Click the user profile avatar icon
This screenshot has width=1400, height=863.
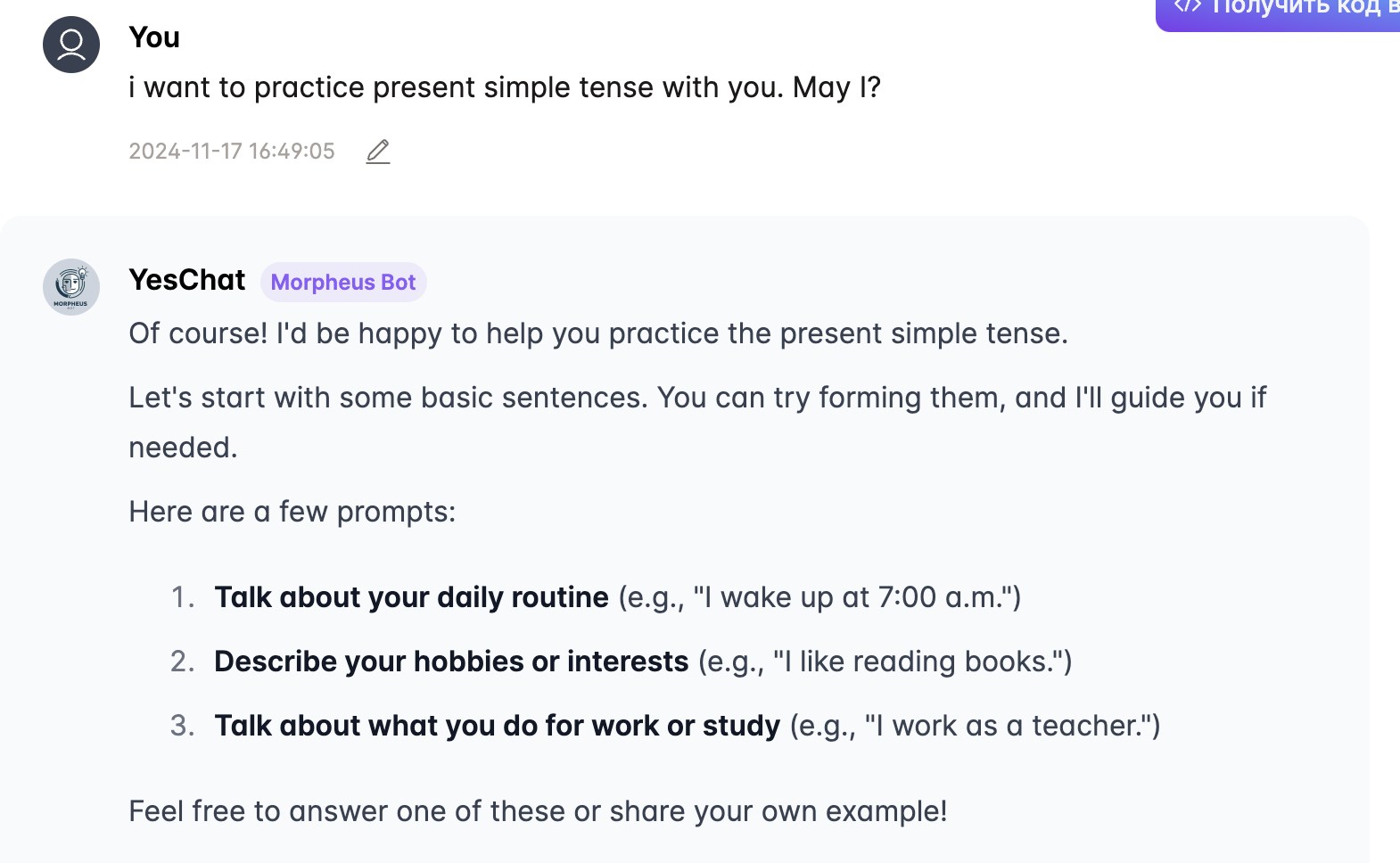pos(71,45)
